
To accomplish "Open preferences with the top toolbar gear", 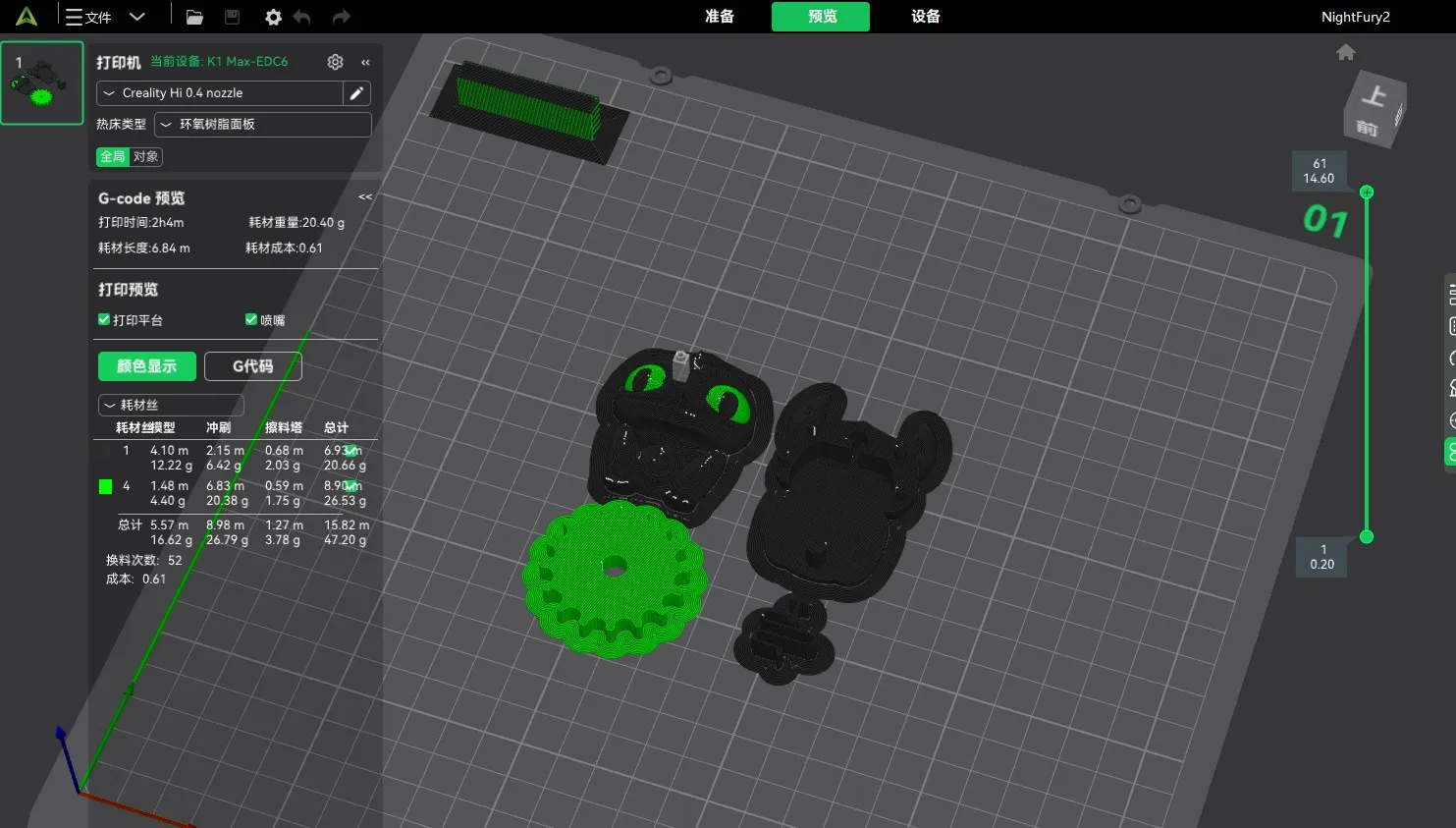I will point(273,17).
